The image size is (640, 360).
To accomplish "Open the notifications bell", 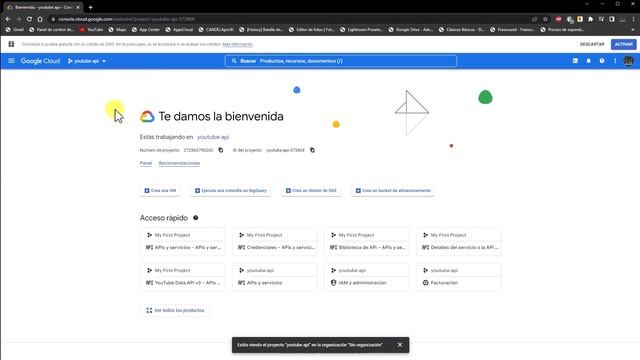I will point(589,61).
